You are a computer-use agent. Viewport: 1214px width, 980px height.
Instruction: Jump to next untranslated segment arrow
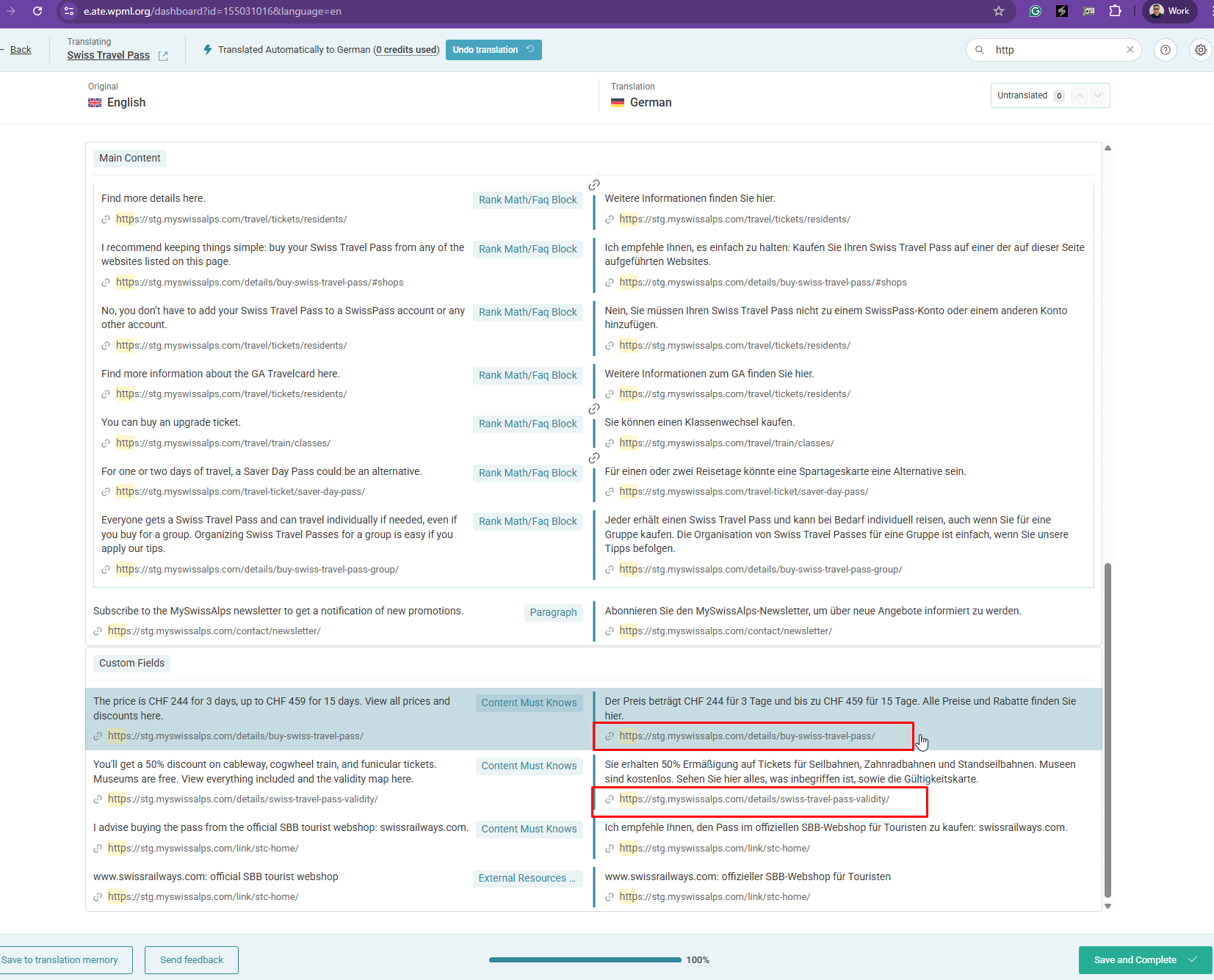tap(1098, 95)
